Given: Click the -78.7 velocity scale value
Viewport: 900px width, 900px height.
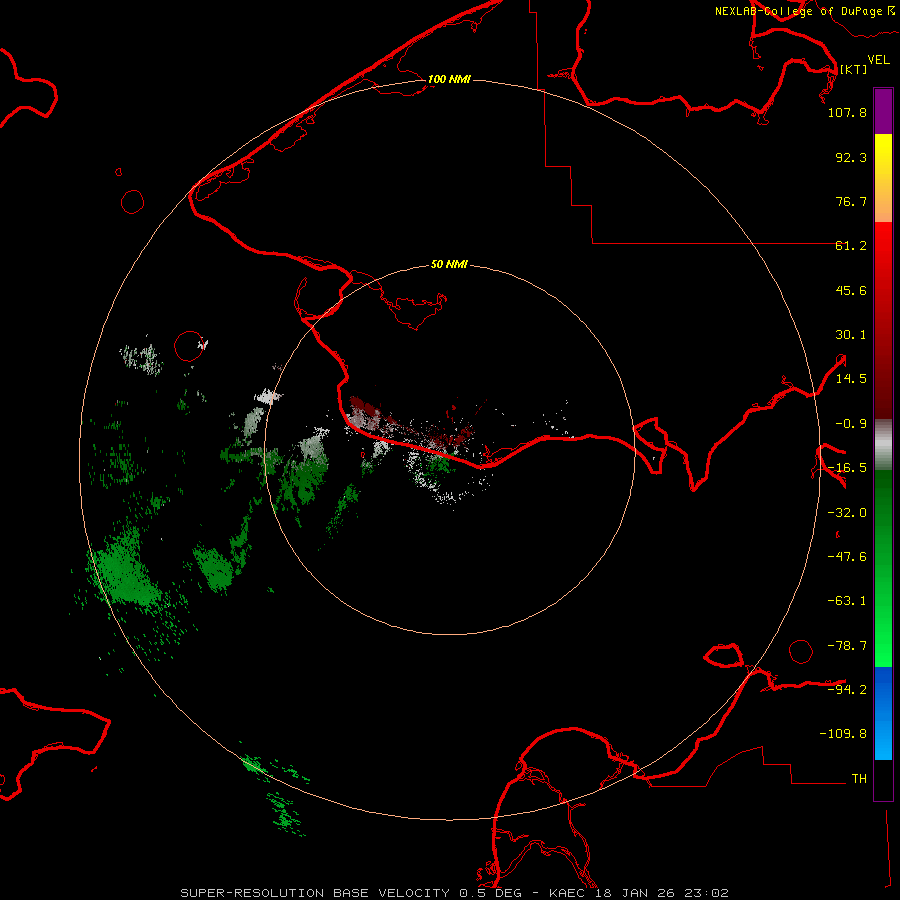Looking at the screenshot, I should click(847, 646).
